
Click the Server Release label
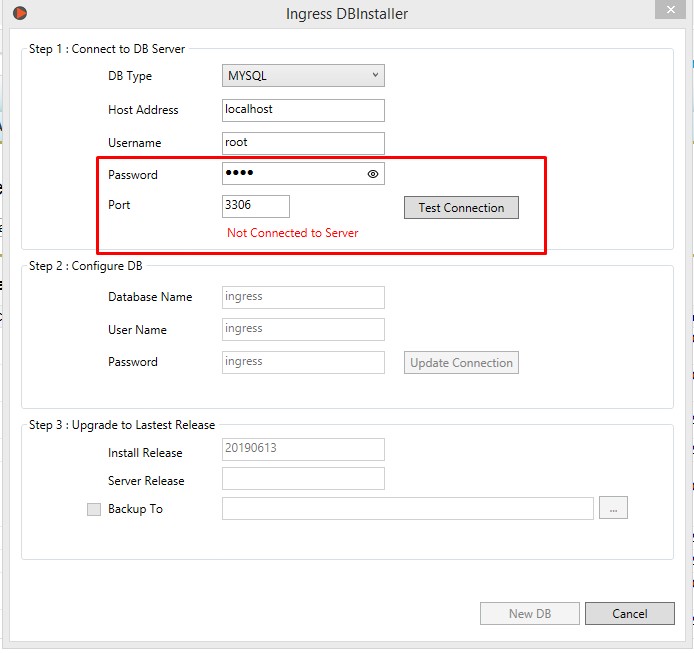146,480
